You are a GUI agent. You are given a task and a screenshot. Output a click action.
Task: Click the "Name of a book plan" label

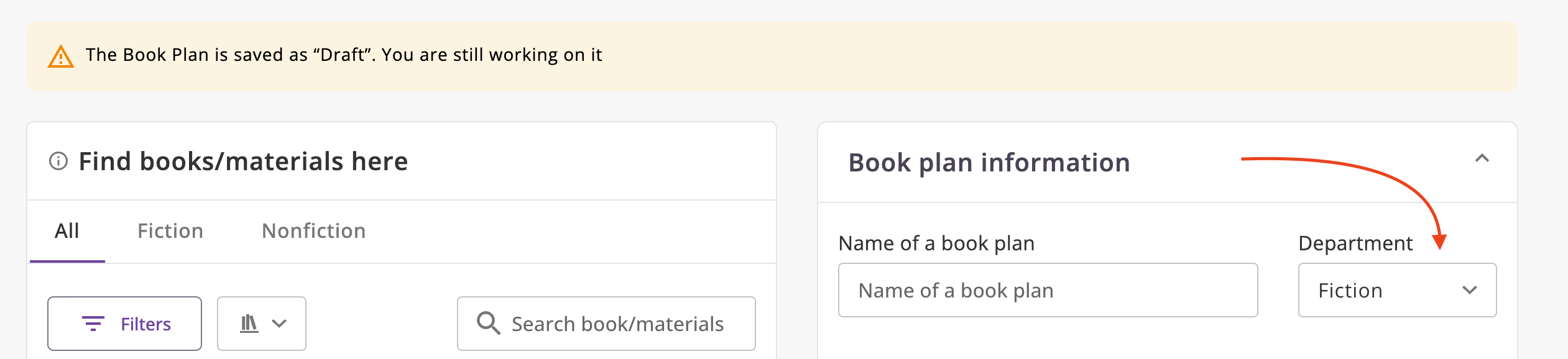click(x=936, y=243)
